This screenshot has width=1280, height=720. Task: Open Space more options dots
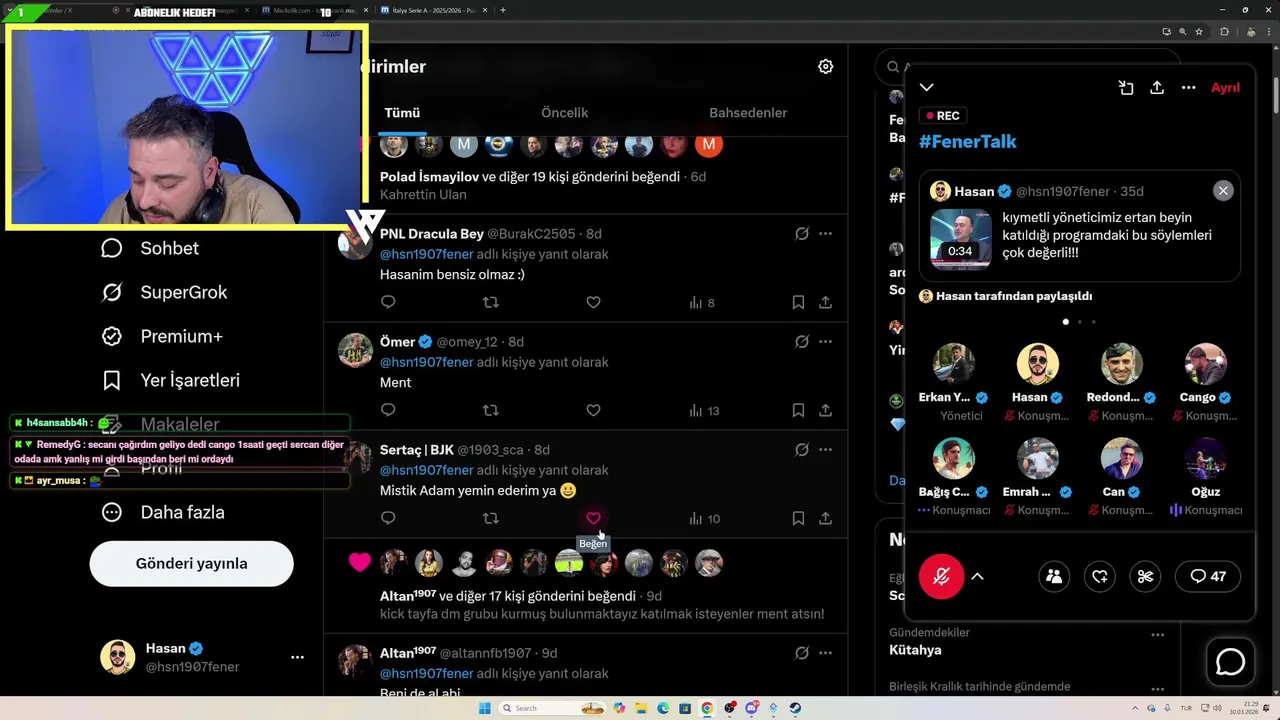point(1188,88)
